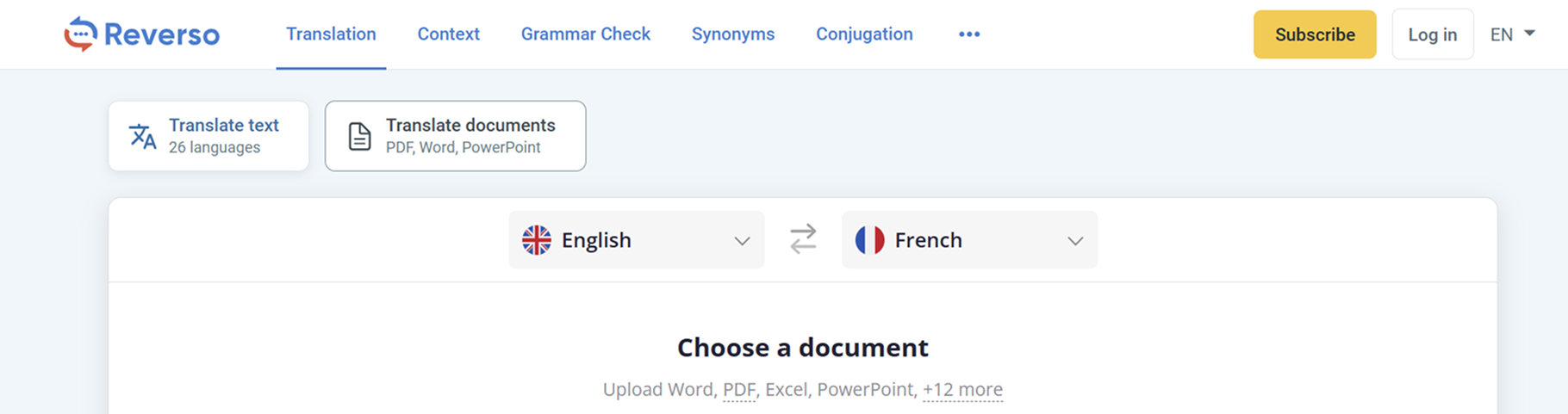
Task: Click the UK flag icon
Action: pyautogui.click(x=536, y=240)
